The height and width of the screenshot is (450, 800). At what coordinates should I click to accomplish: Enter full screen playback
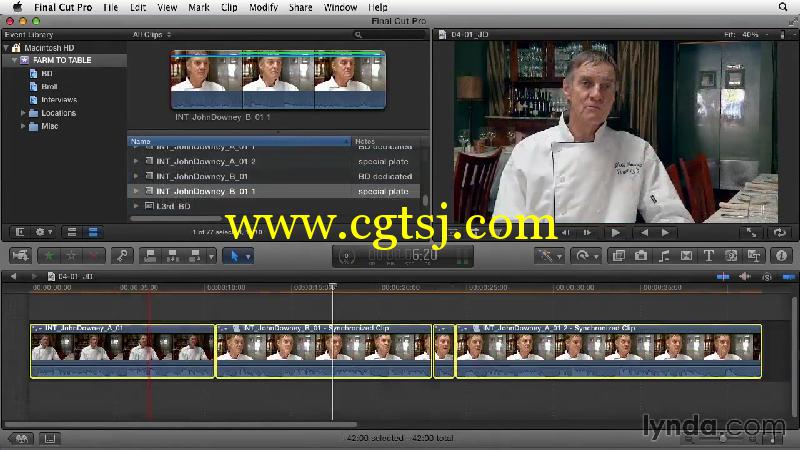click(752, 233)
